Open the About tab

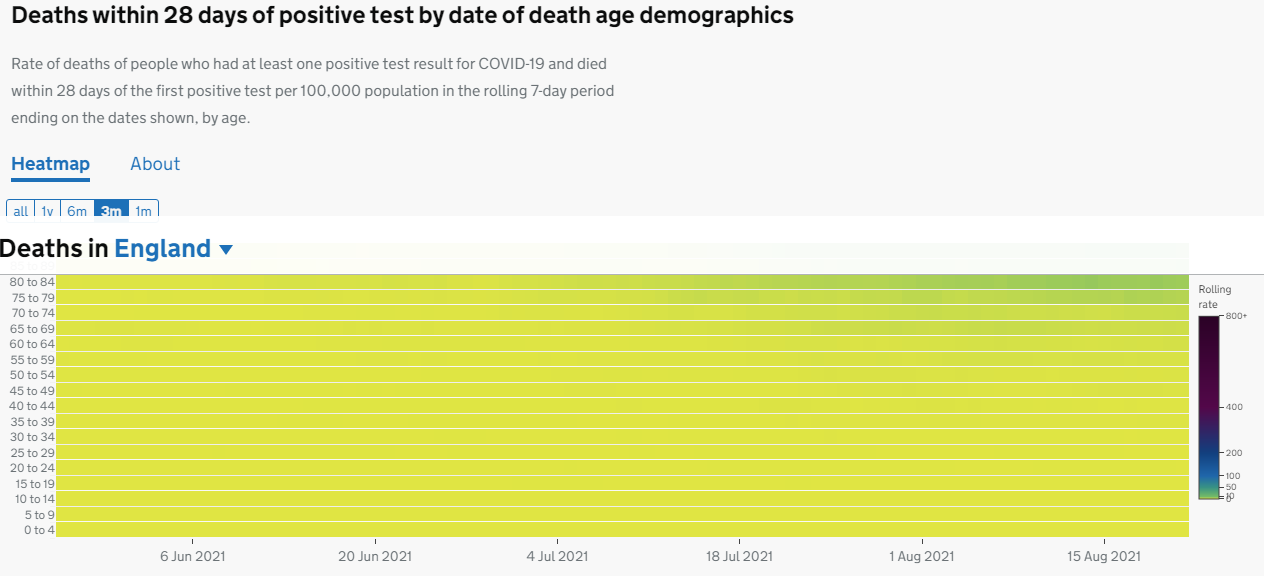point(155,164)
